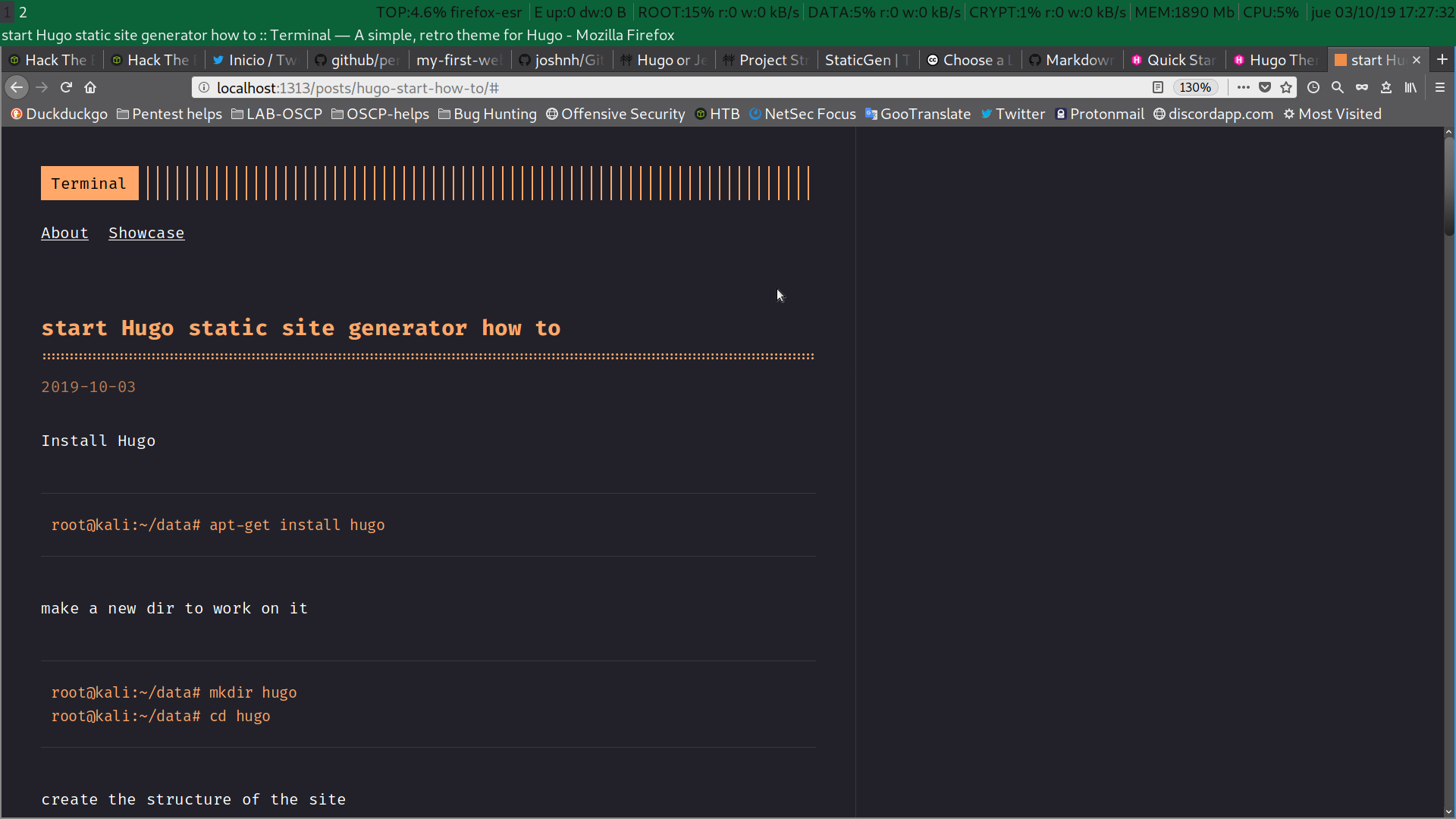Click the MEM:1890 Mb status entry

pos(1185,12)
